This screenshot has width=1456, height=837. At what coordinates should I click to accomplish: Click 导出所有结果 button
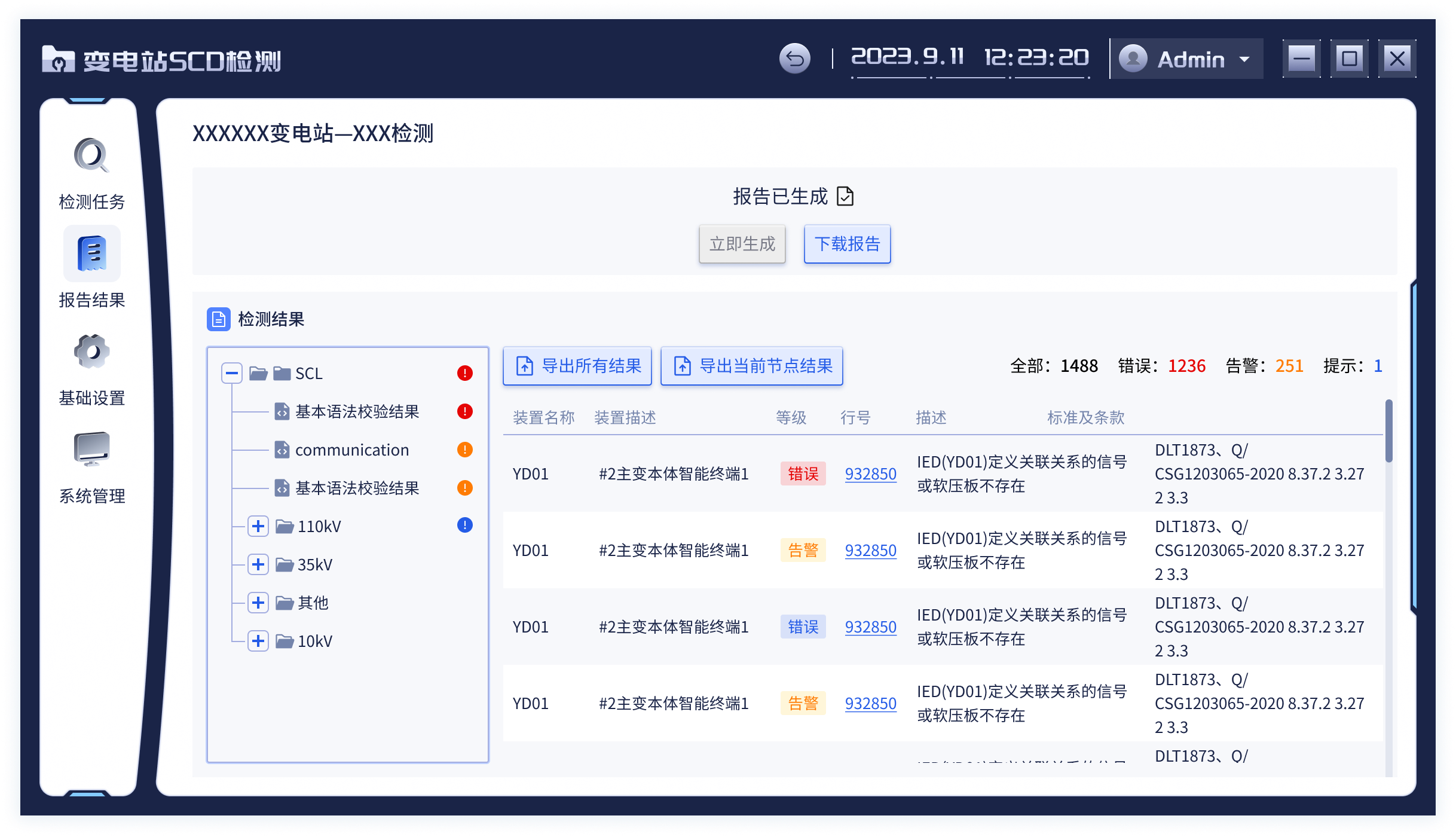pos(577,366)
